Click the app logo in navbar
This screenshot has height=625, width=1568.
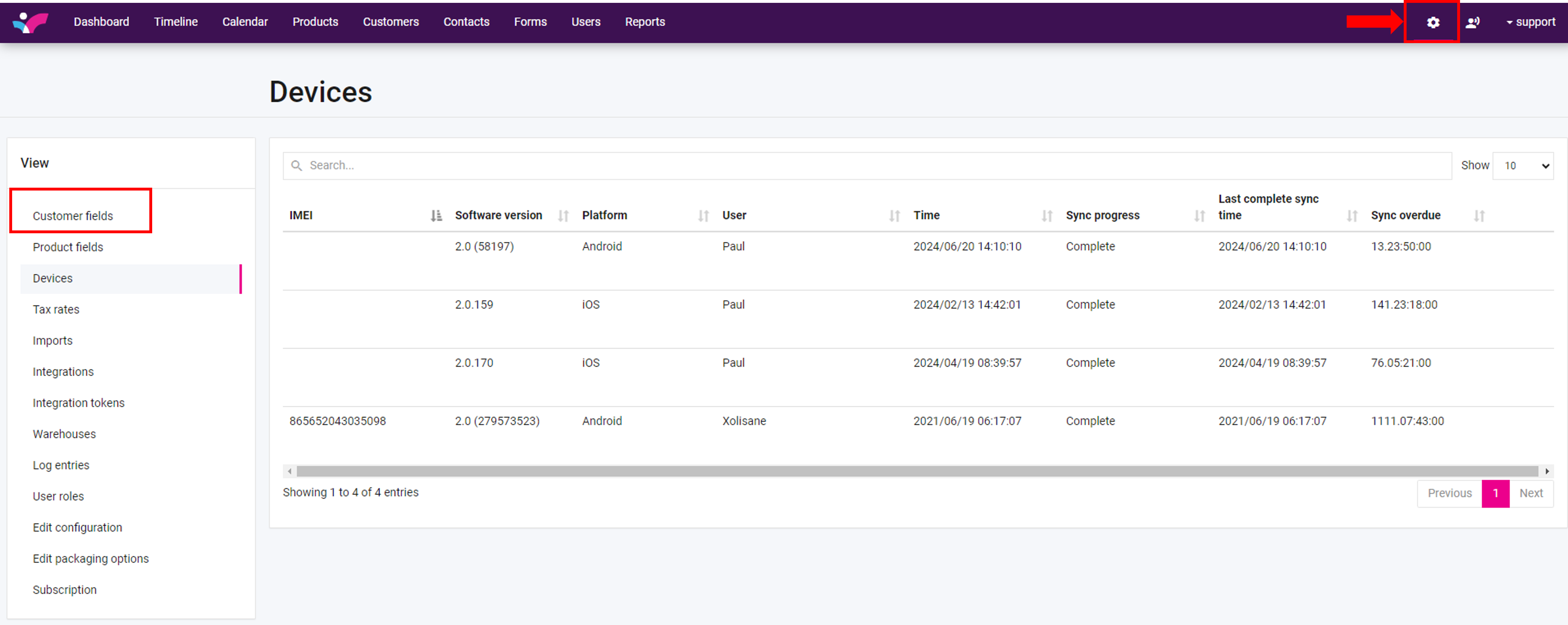point(30,22)
